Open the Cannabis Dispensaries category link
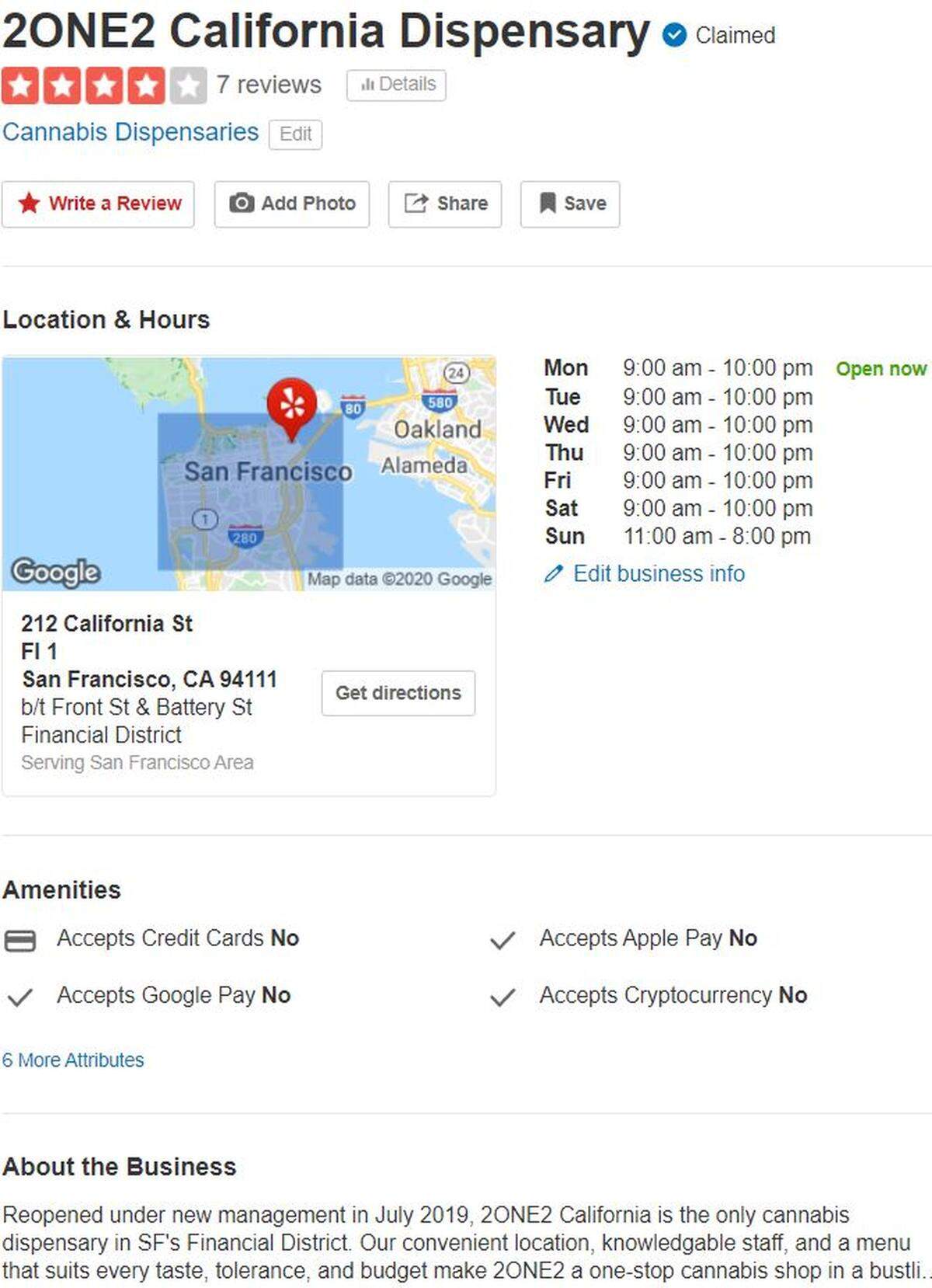This screenshot has width=932, height=1288. pyautogui.click(x=130, y=132)
